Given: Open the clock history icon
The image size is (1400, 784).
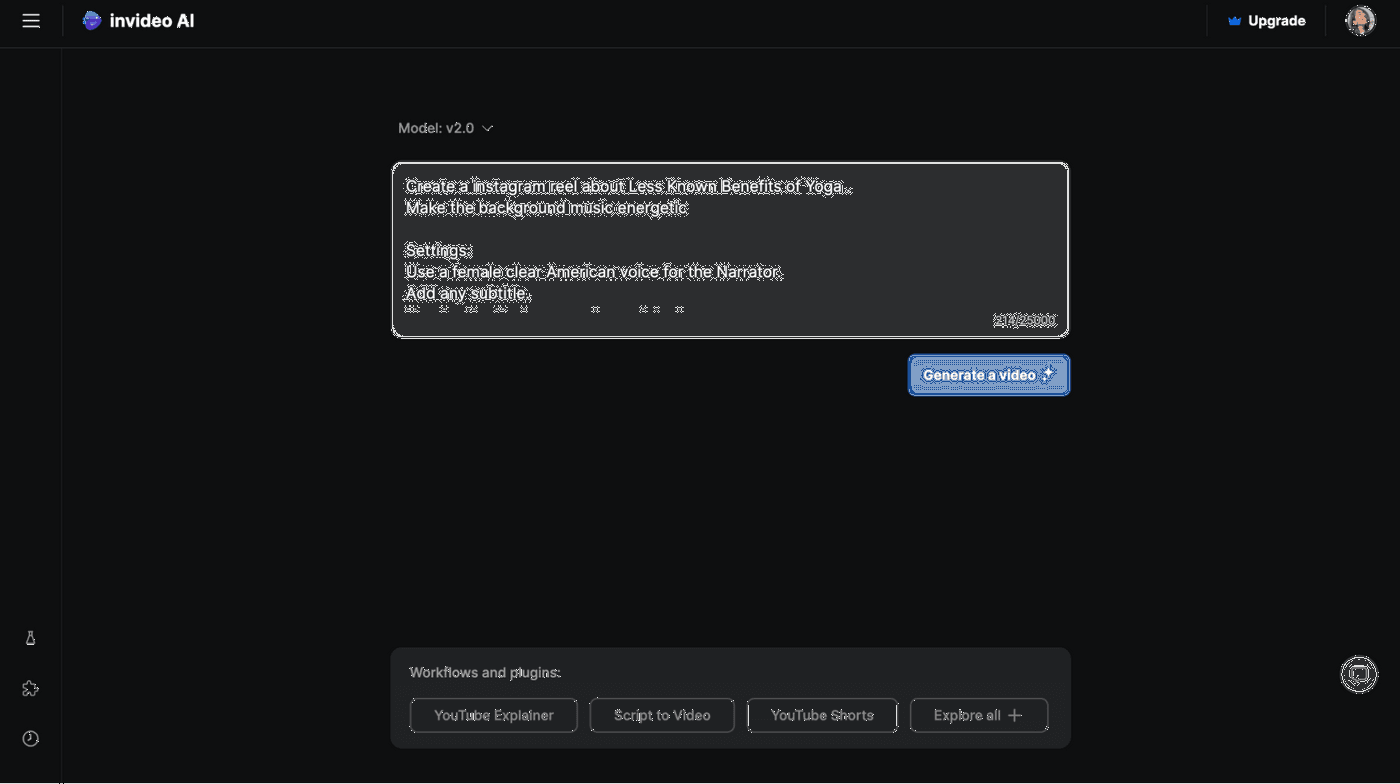Looking at the screenshot, I should [x=30, y=739].
